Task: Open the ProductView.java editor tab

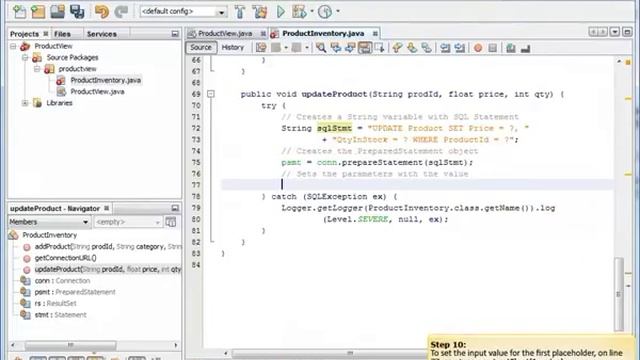Action: coord(225,33)
